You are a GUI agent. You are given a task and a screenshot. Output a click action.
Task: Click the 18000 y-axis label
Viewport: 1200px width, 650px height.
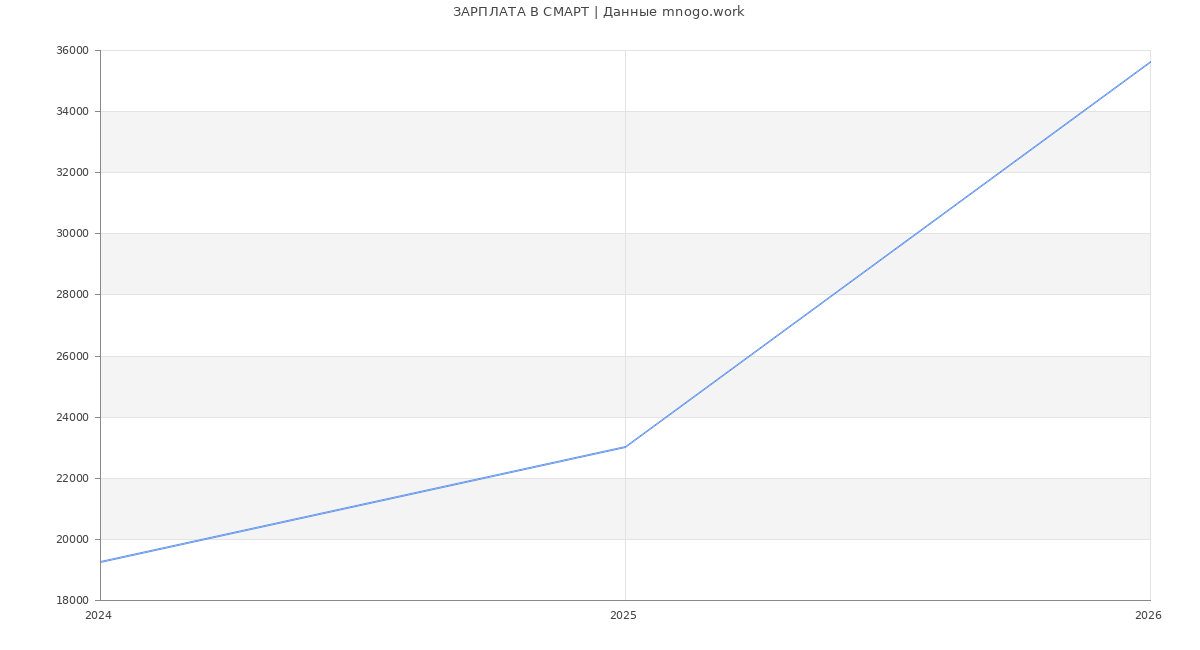[x=72, y=600]
